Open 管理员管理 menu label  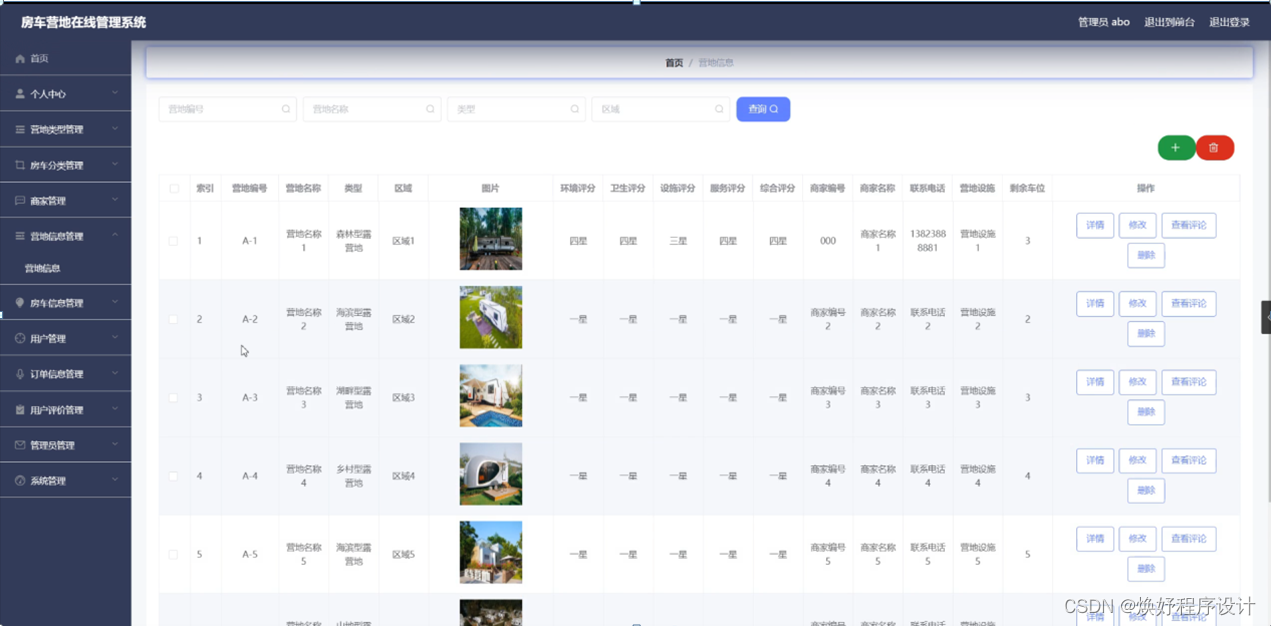pos(53,445)
